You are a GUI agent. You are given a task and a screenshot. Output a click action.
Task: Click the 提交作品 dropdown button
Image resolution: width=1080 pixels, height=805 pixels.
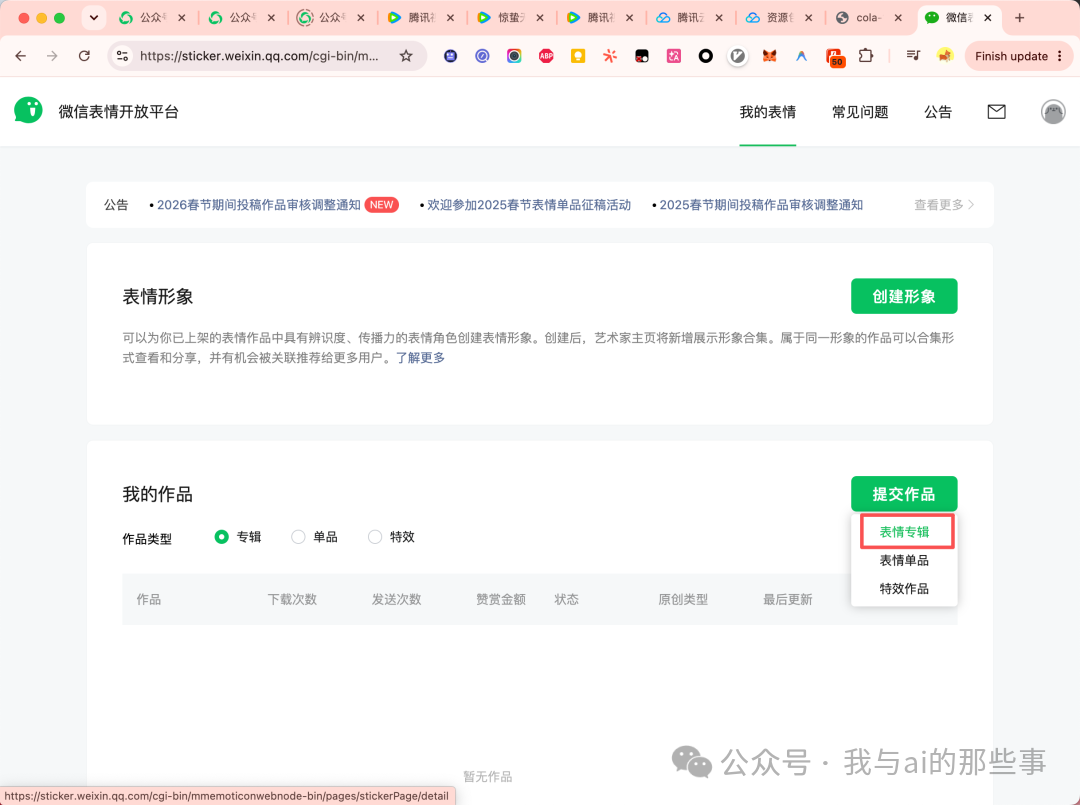(904, 494)
